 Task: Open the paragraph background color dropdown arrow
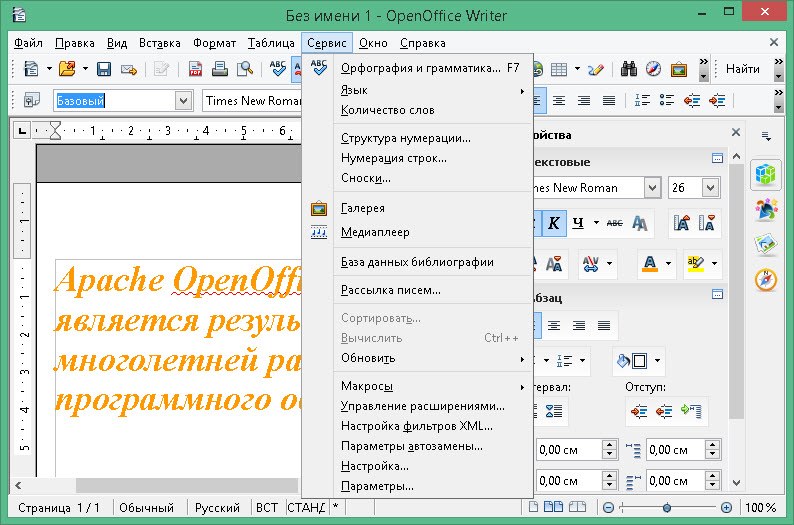tap(657, 360)
